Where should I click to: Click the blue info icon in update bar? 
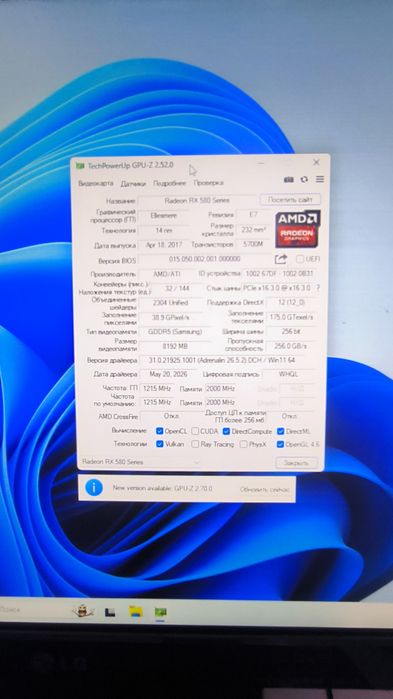click(94, 487)
